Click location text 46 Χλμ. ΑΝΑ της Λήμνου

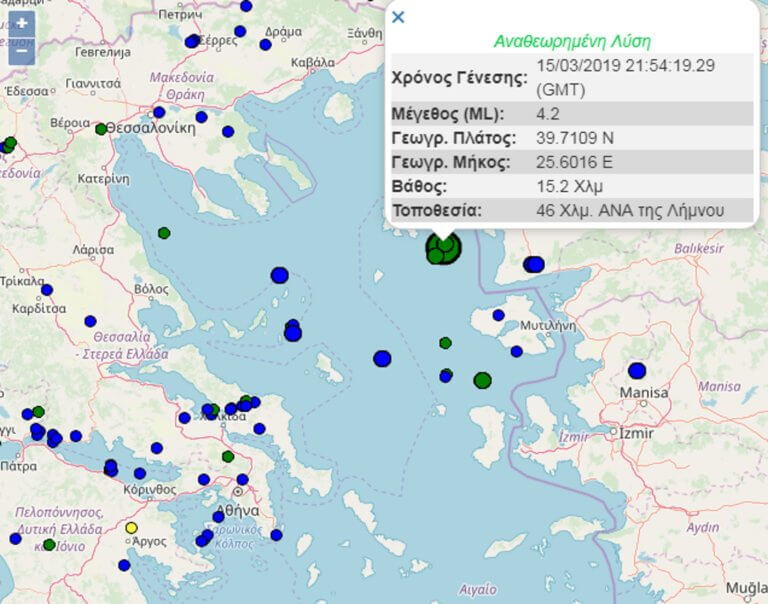click(630, 210)
